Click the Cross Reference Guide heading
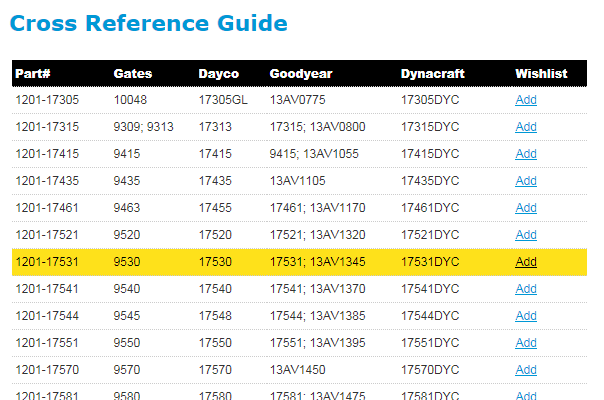 coord(149,23)
